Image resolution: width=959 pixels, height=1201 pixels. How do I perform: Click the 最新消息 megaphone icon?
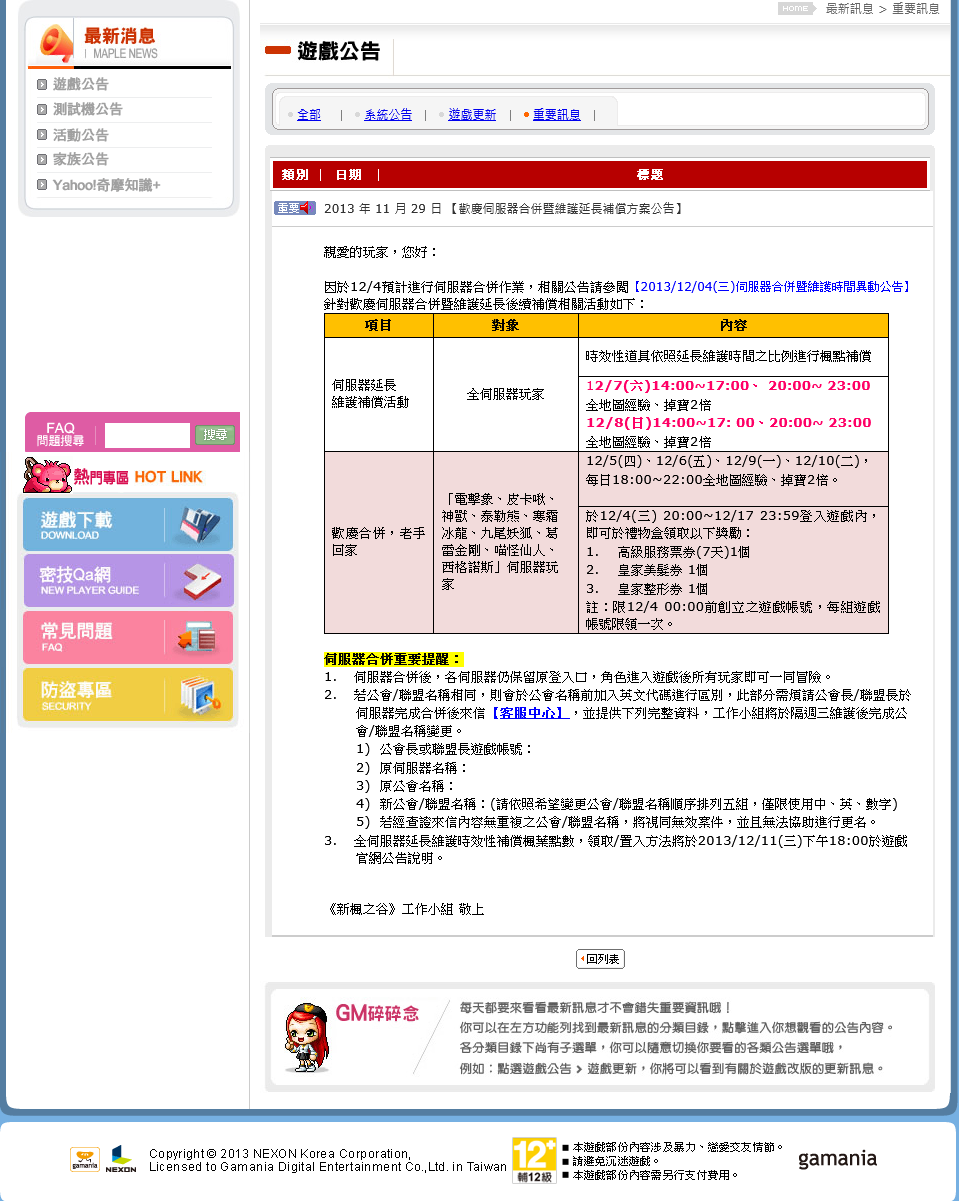[x=56, y=43]
